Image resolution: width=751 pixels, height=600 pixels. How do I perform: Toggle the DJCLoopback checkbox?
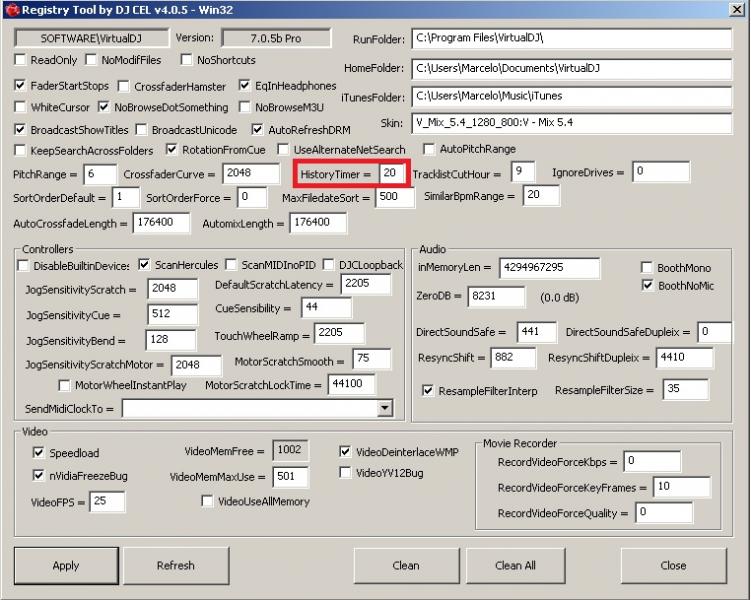point(328,264)
